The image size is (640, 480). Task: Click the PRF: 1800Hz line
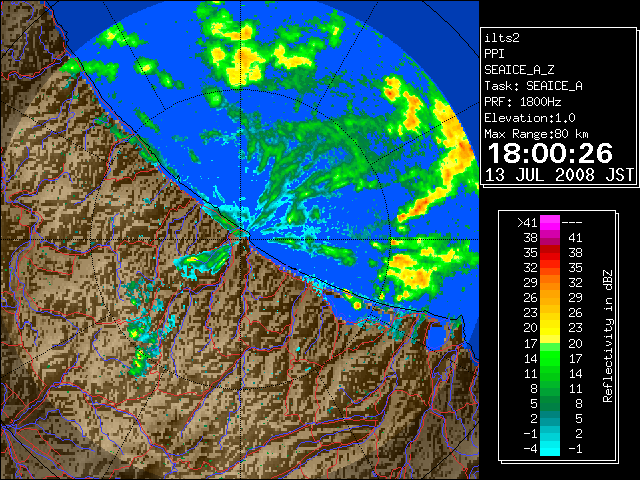coord(522,102)
